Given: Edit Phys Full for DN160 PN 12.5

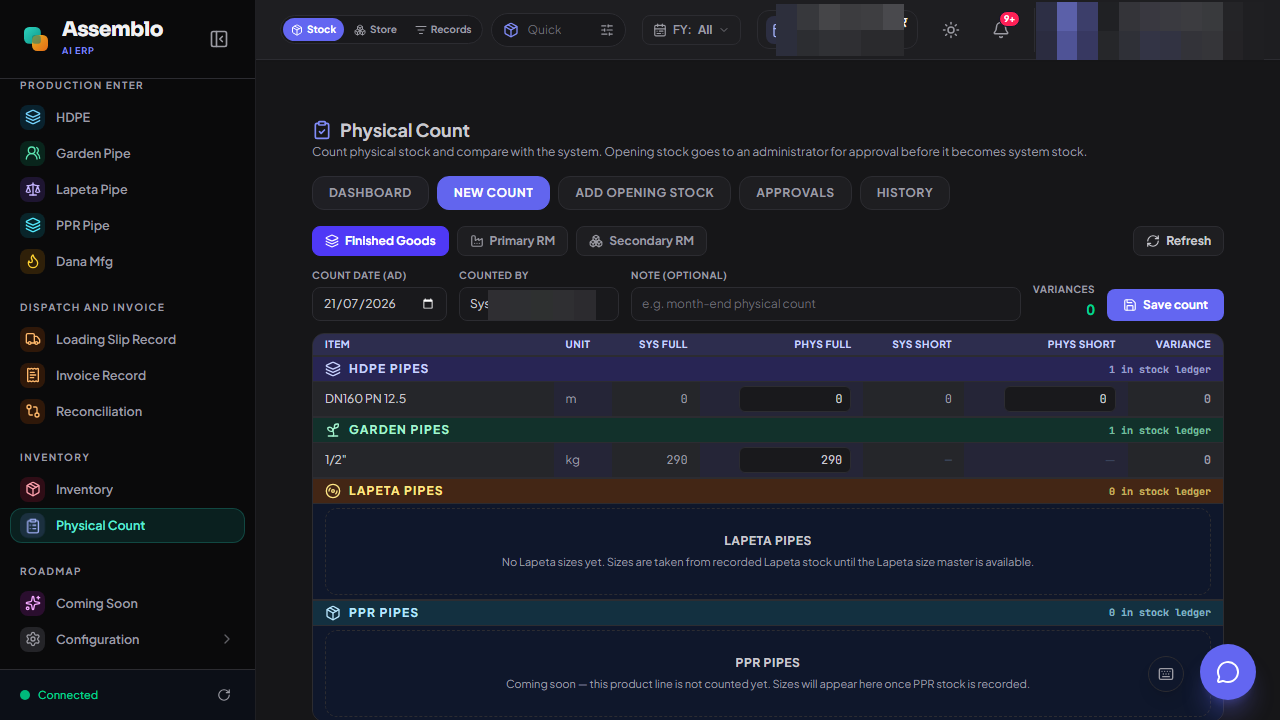Looking at the screenshot, I should click(x=795, y=399).
